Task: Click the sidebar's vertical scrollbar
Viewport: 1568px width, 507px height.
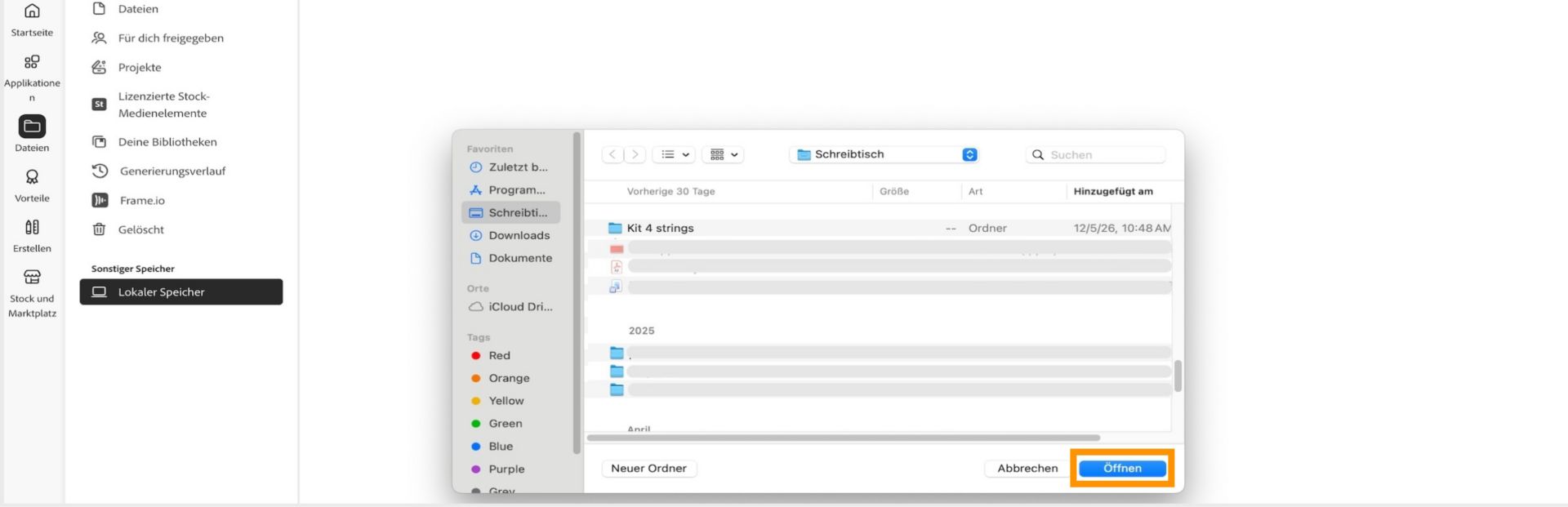Action: 577,293
